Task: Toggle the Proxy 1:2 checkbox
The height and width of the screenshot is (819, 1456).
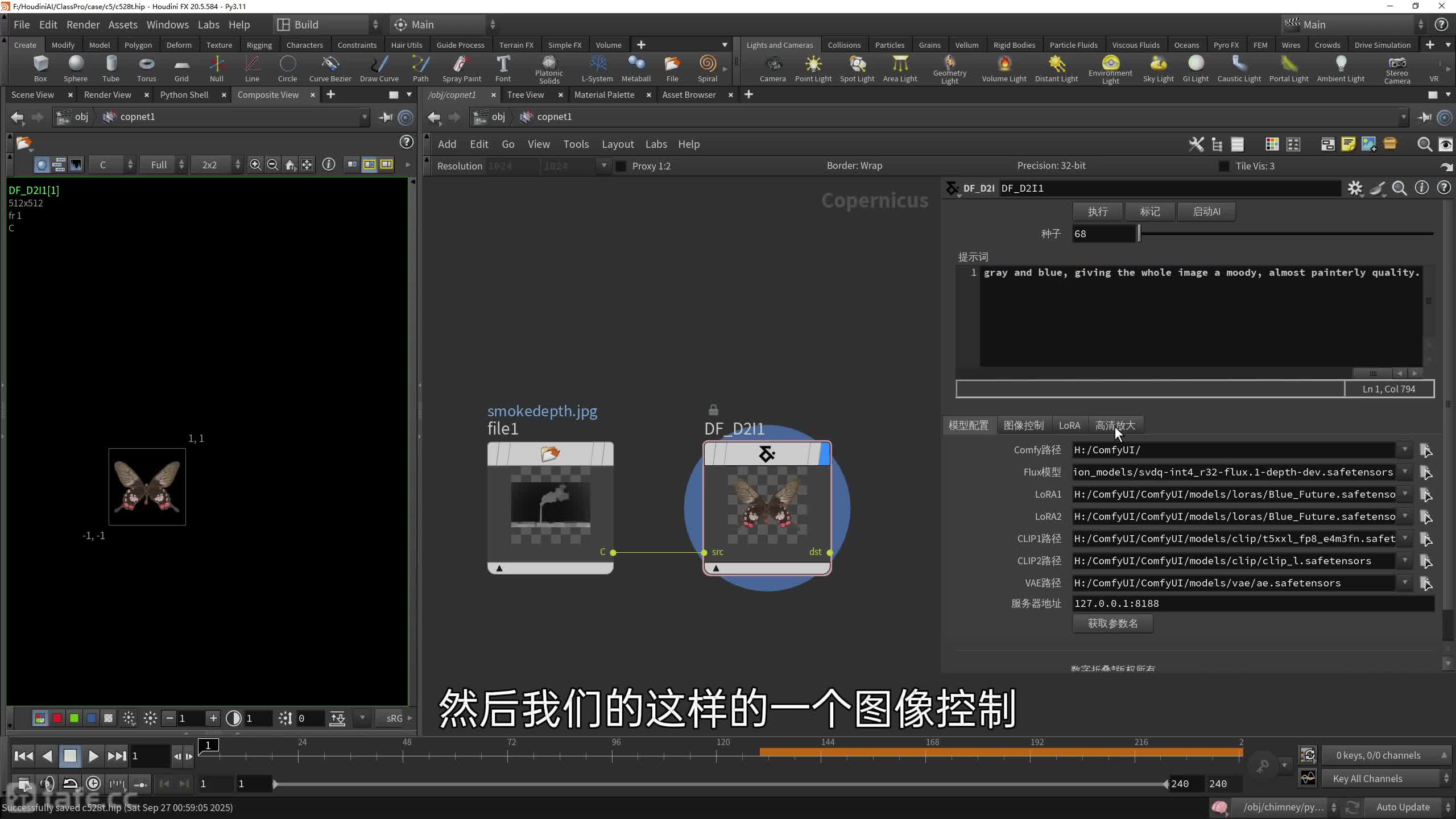Action: coord(621,166)
